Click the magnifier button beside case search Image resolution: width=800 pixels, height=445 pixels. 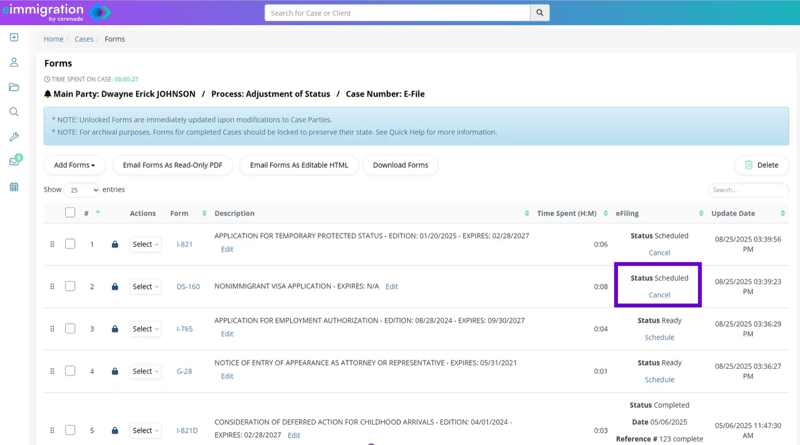tap(540, 13)
